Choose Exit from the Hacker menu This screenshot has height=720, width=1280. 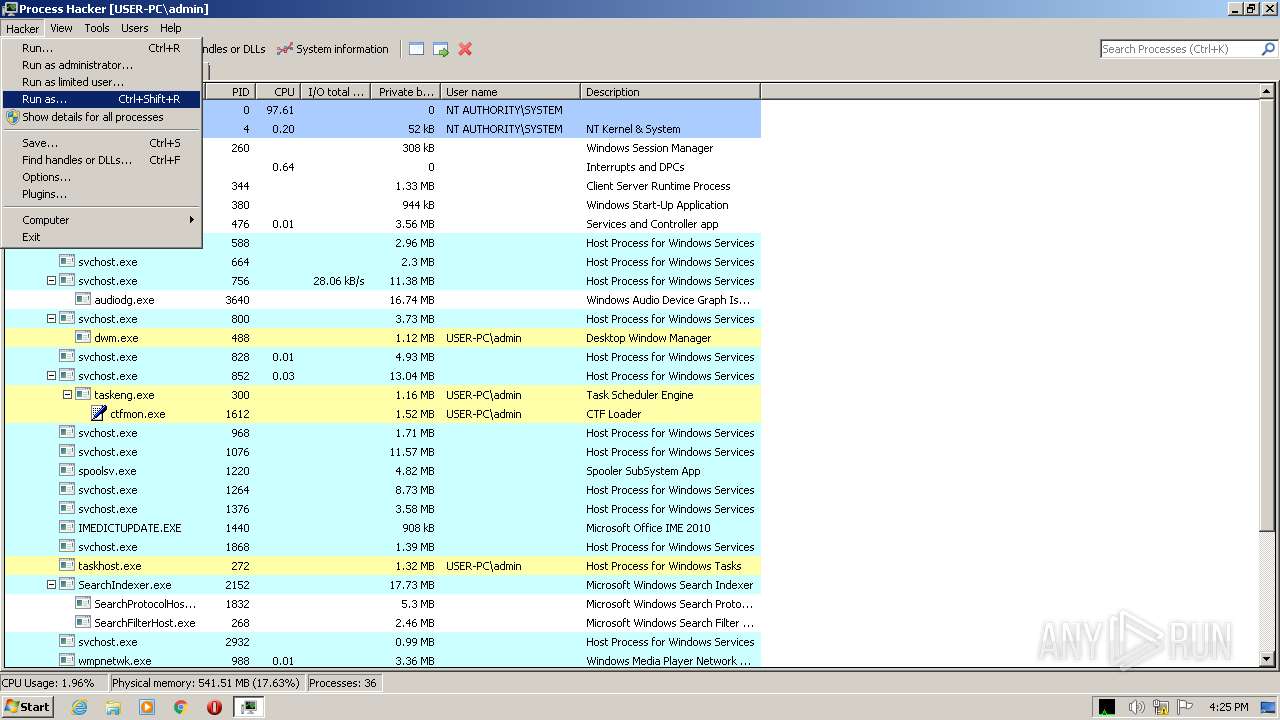point(101,237)
